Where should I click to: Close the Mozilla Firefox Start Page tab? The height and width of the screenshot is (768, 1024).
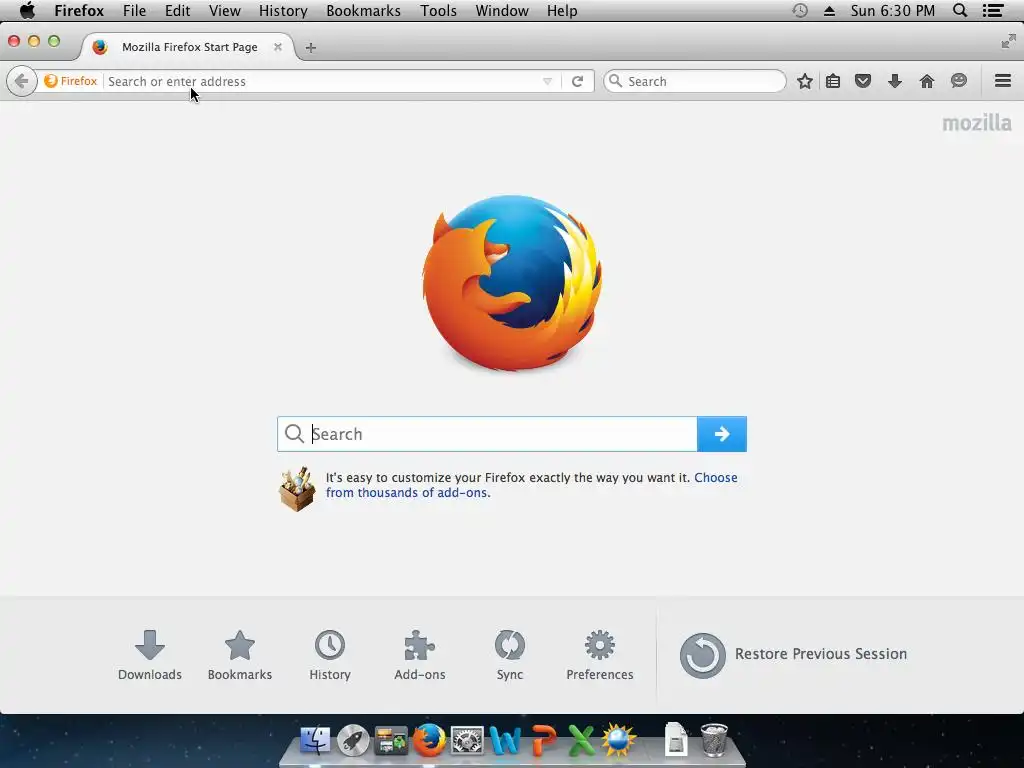pos(278,47)
